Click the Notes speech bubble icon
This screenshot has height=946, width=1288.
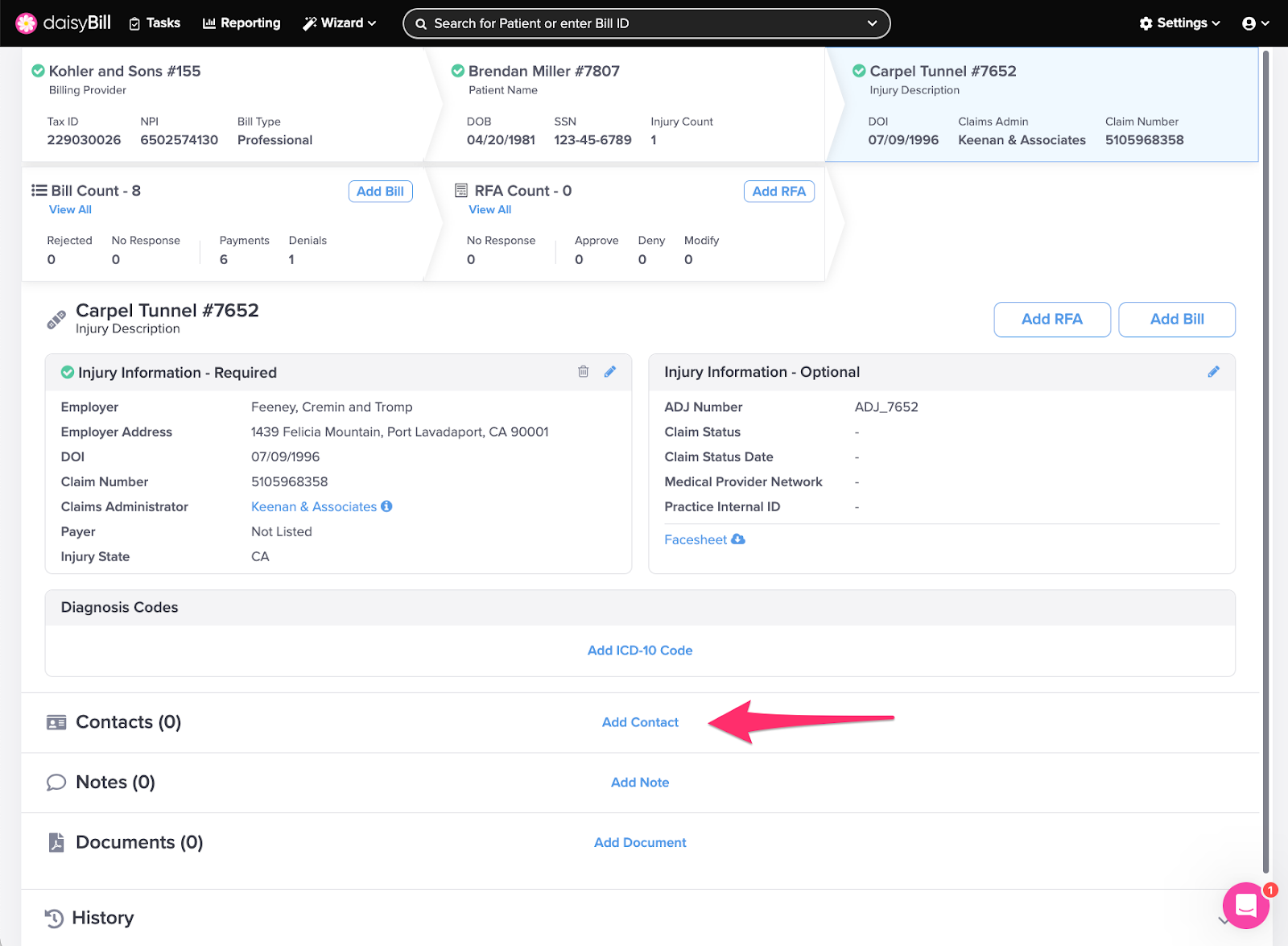click(x=56, y=783)
